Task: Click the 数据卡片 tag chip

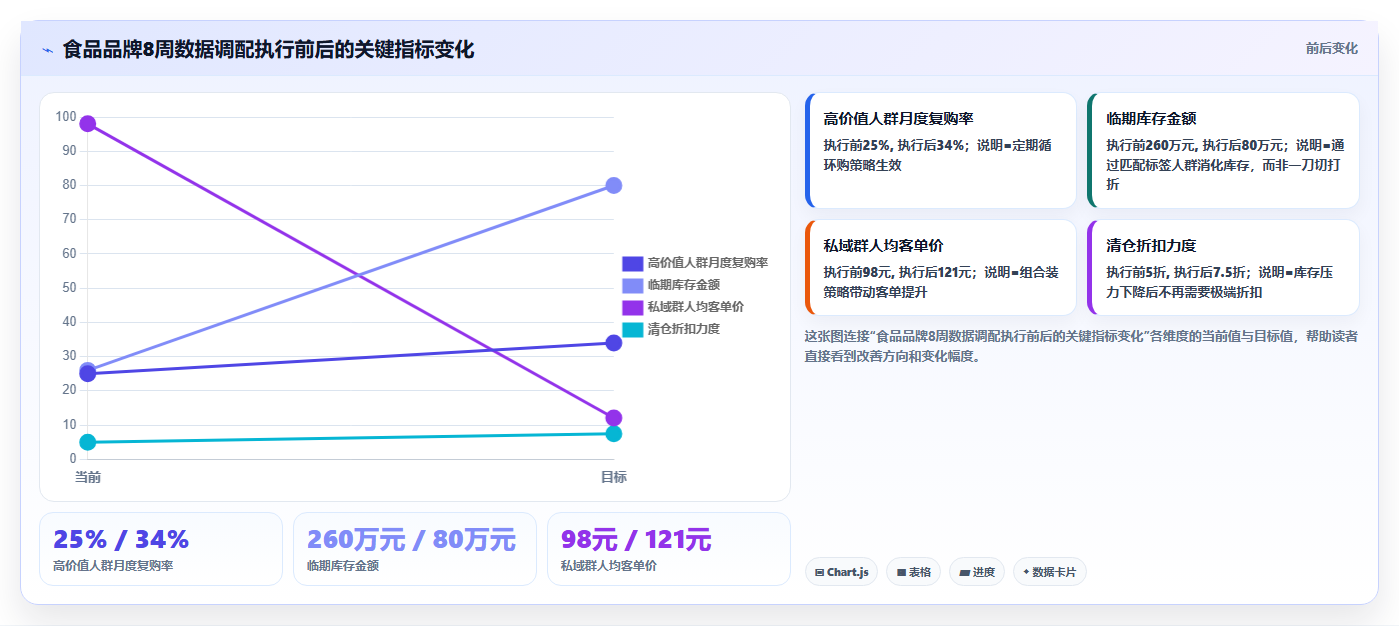Action: coord(1049,572)
